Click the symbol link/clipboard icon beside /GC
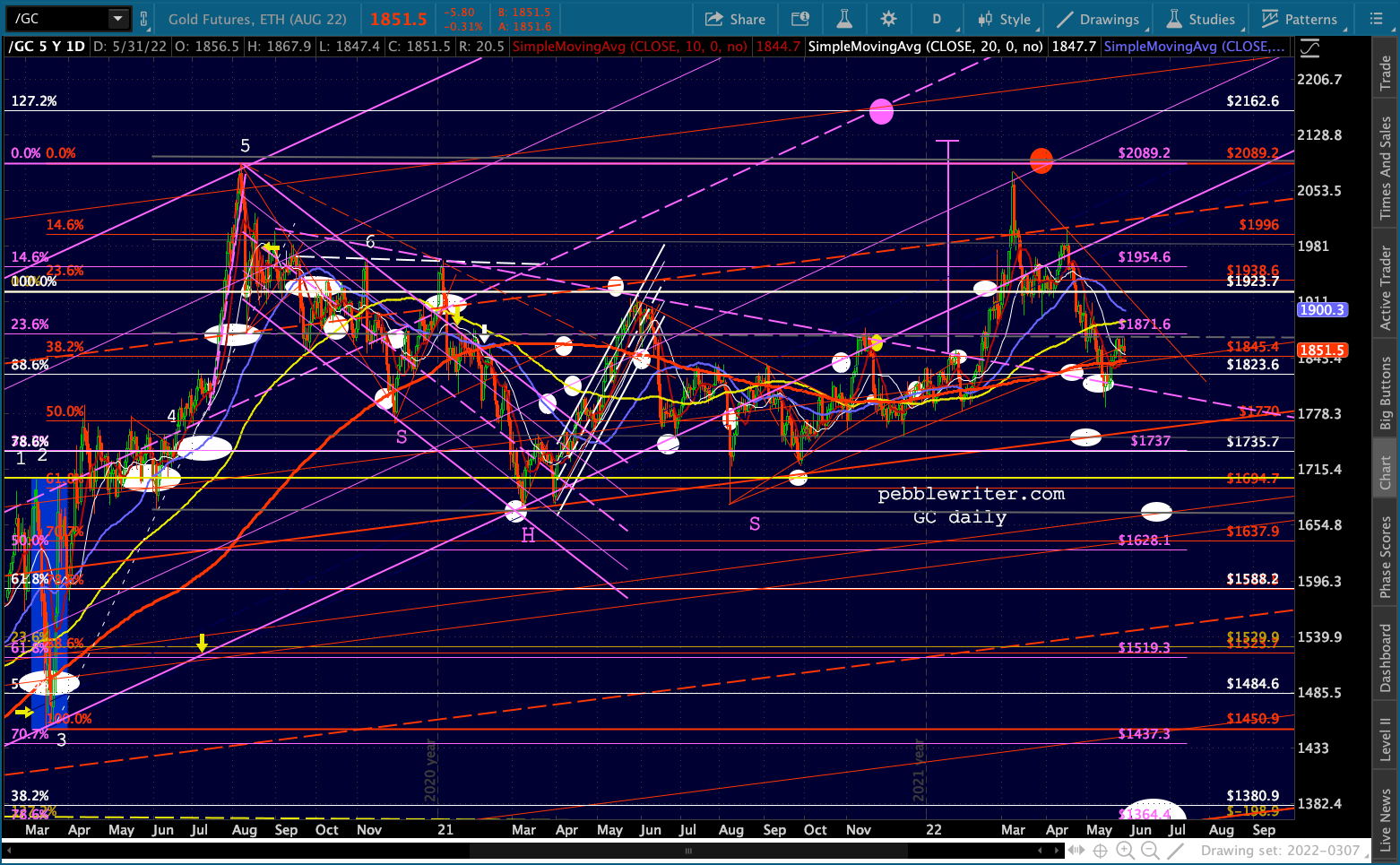The image size is (1400, 865). pos(143,18)
